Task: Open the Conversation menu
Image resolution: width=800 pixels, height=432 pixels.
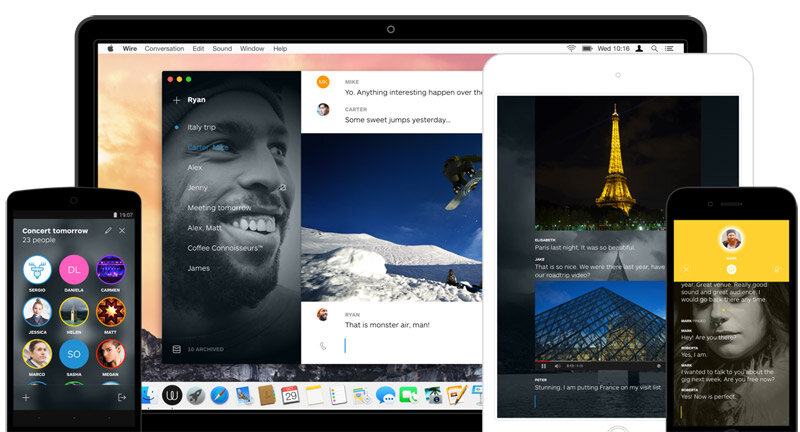Action: (x=164, y=48)
